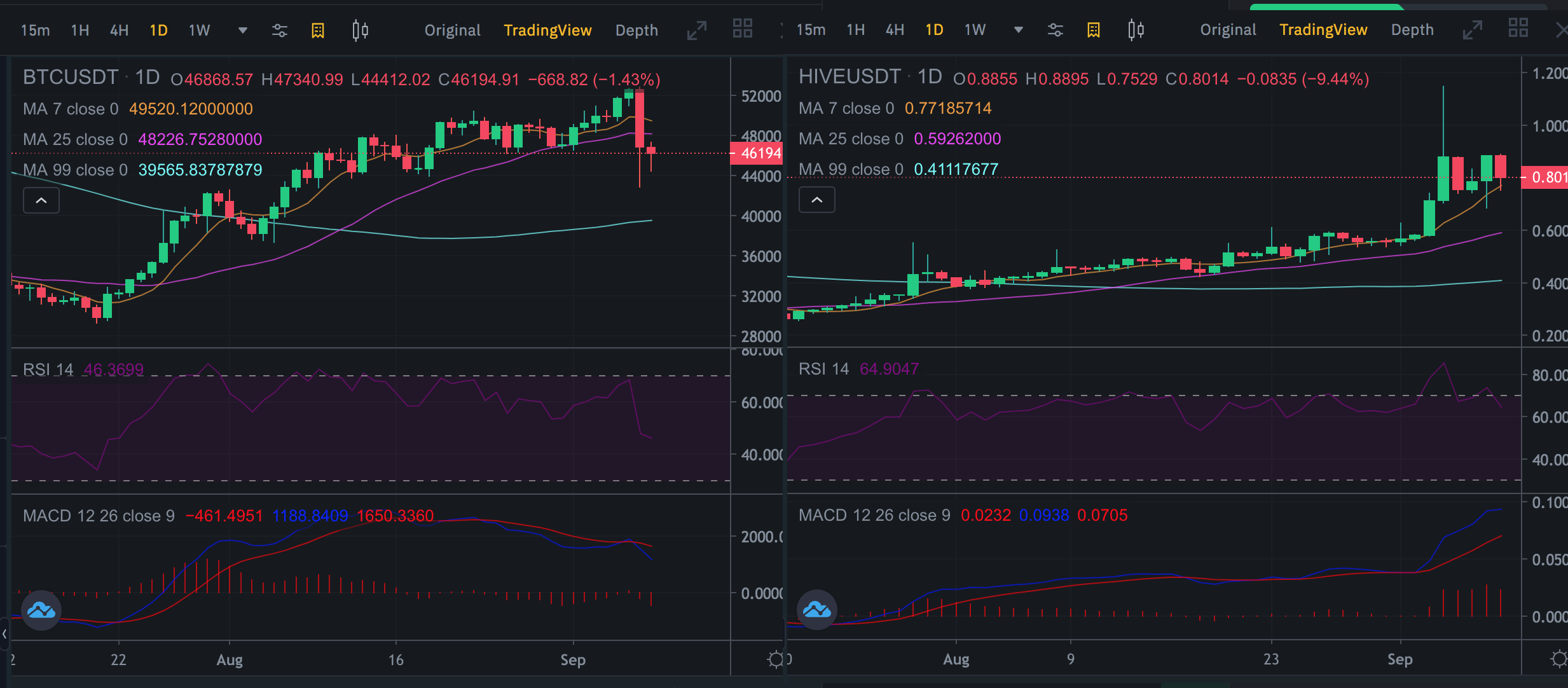This screenshot has height=688, width=1568.
Task: Expand HIVEUSDT chart to fullscreen
Action: tap(1473, 29)
